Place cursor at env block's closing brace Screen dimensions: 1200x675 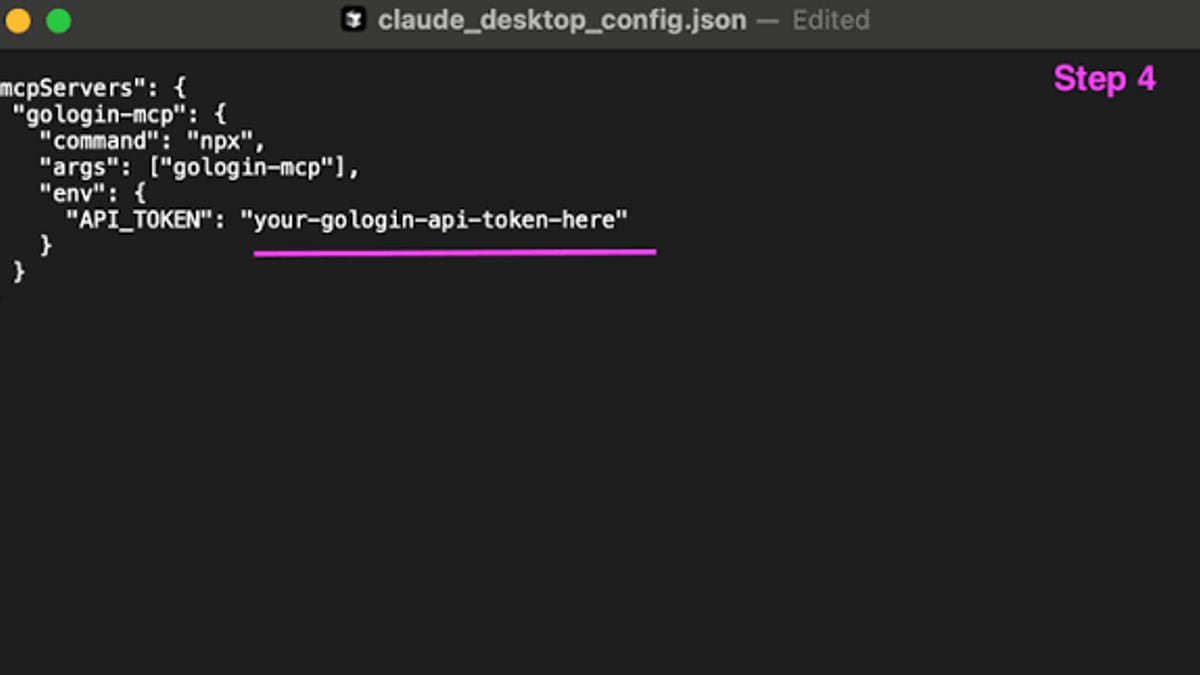pyautogui.click(x=45, y=245)
